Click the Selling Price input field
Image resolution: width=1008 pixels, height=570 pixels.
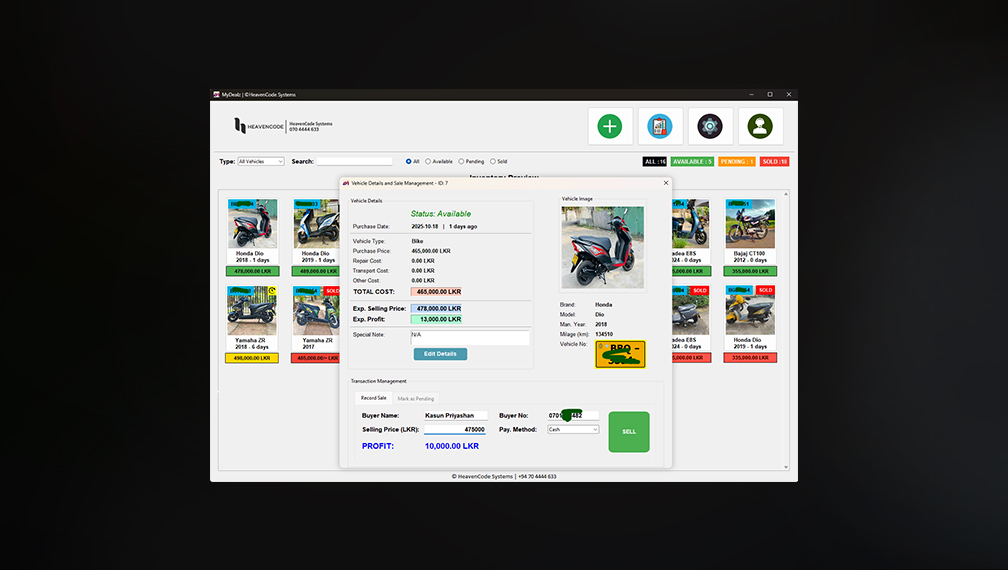coord(455,429)
